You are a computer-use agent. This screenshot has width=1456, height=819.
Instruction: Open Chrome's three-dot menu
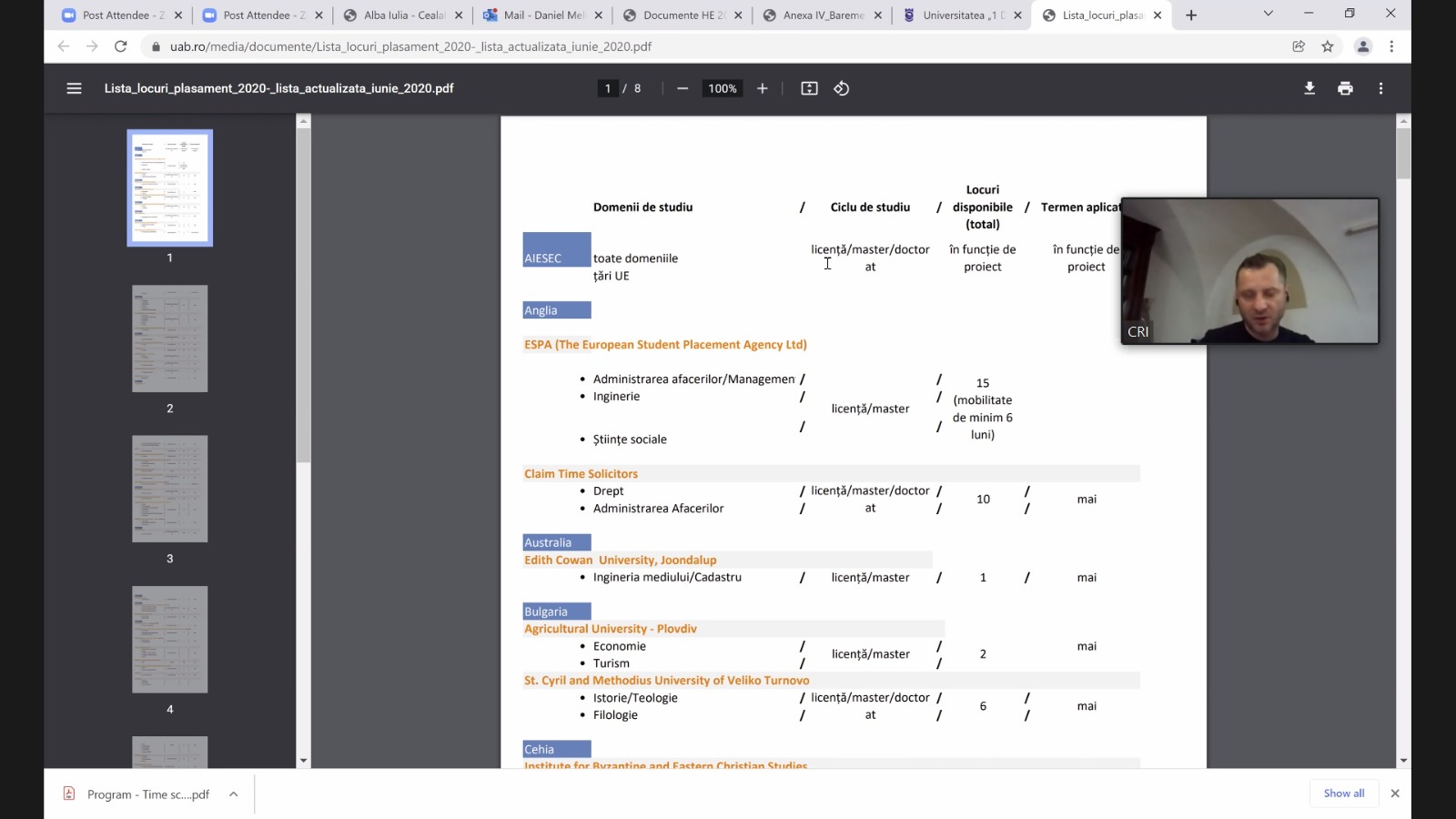1391,46
